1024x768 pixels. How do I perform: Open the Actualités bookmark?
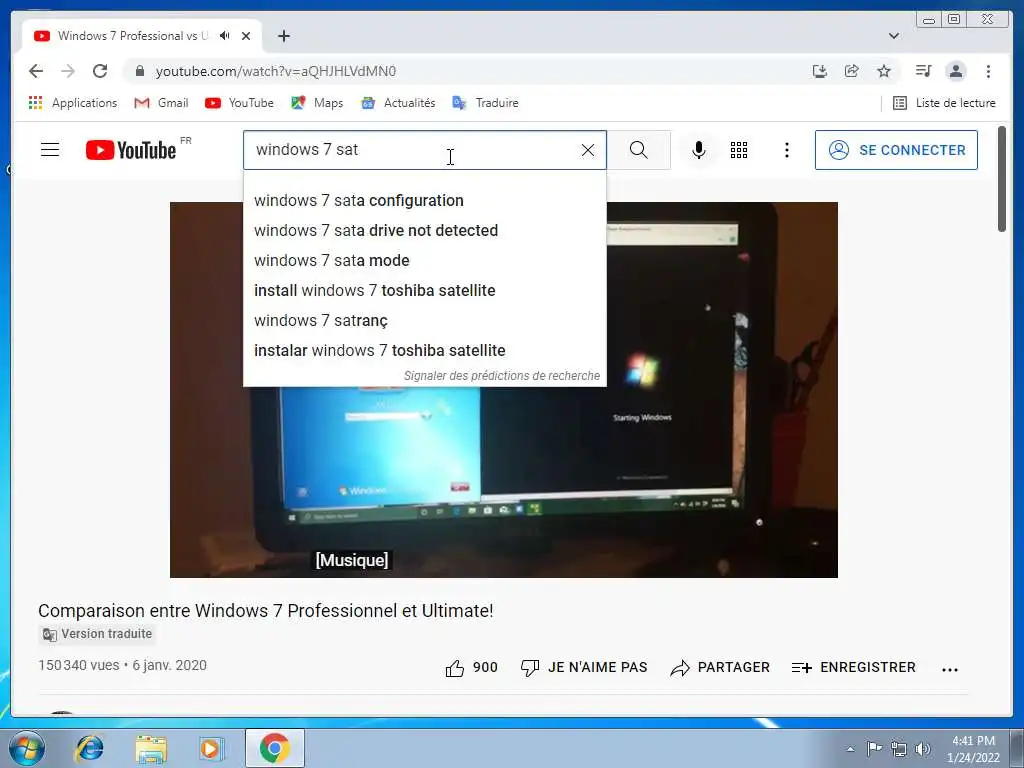click(x=398, y=103)
